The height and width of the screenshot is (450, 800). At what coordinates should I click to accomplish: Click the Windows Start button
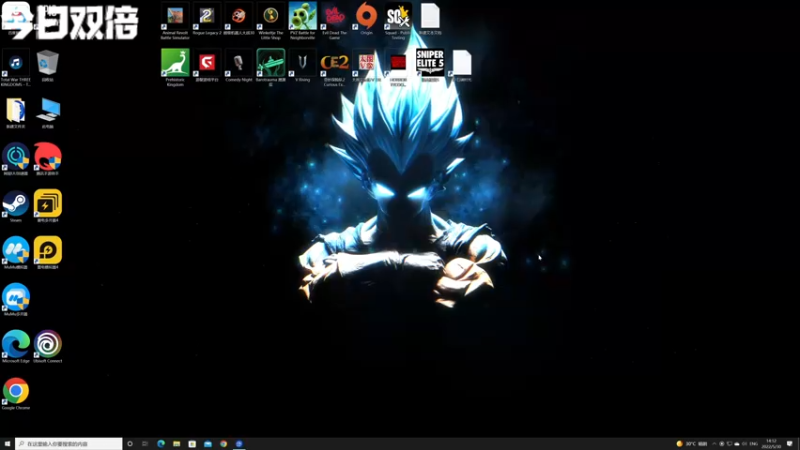pos(7,444)
